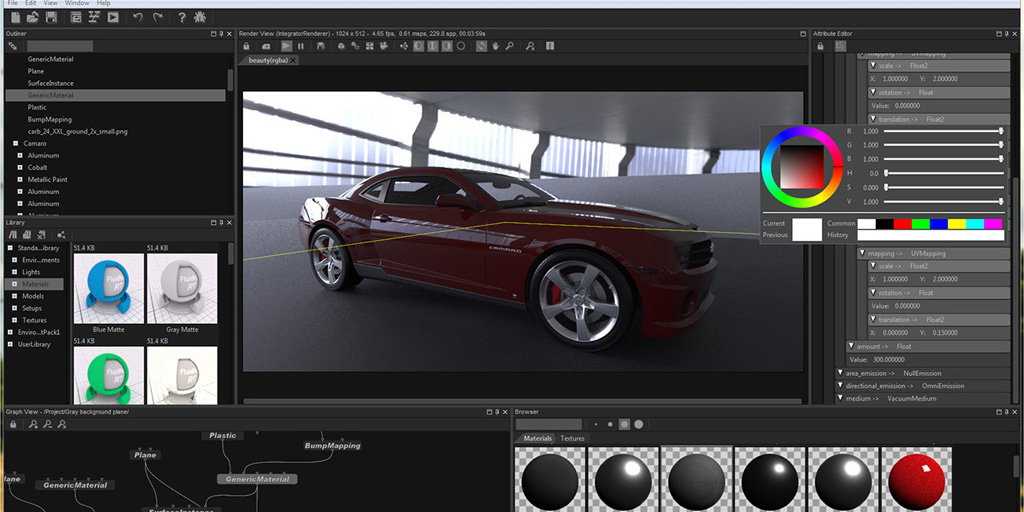This screenshot has height=512, width=1024.
Task: Click the first Library toolbar icon
Action: pos(12,235)
